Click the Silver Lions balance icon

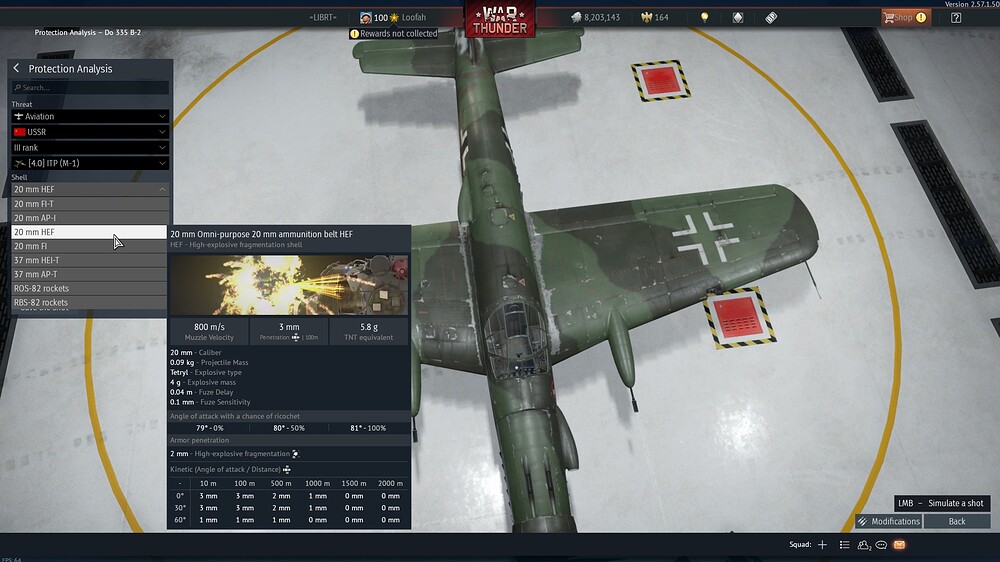click(x=577, y=17)
